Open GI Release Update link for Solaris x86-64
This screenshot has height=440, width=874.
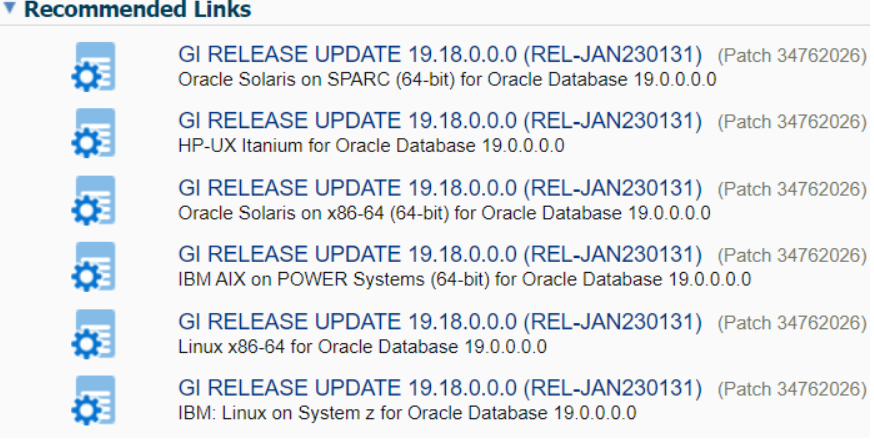tap(440, 188)
